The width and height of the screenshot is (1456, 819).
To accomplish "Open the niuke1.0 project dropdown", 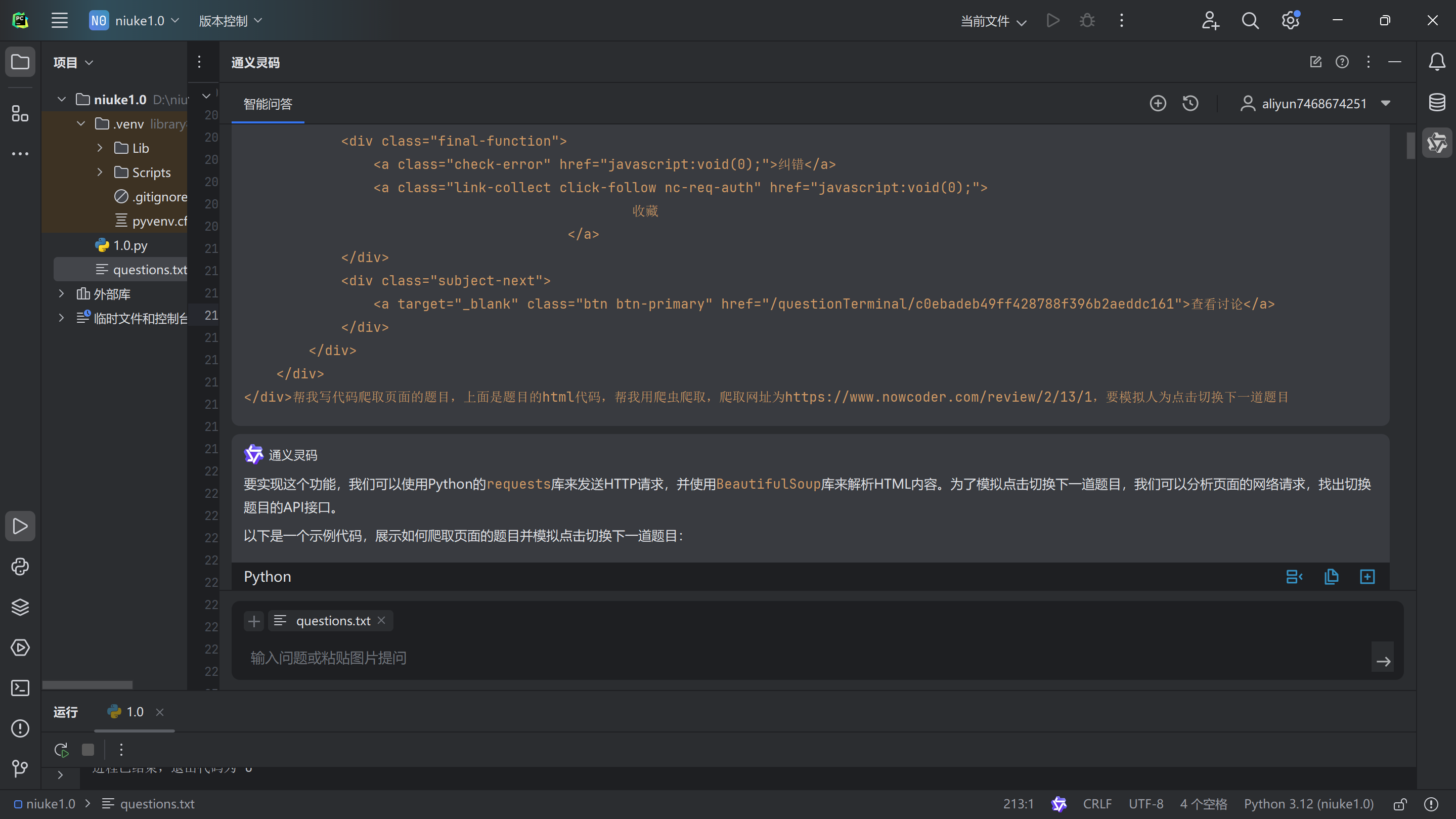I will (x=135, y=21).
